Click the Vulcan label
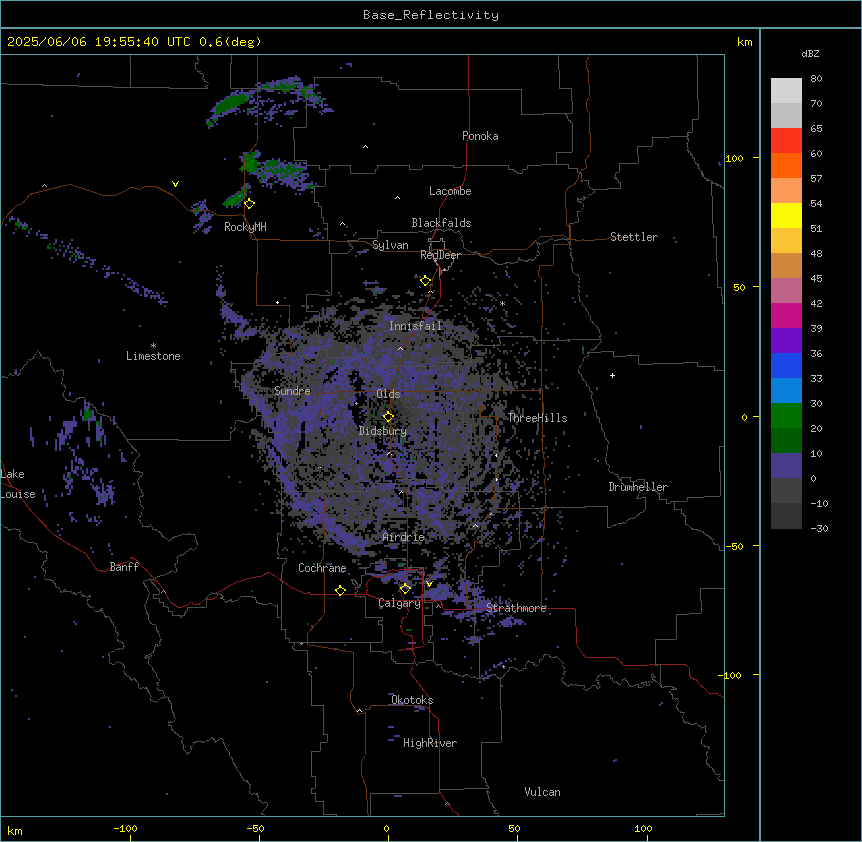 (542, 792)
